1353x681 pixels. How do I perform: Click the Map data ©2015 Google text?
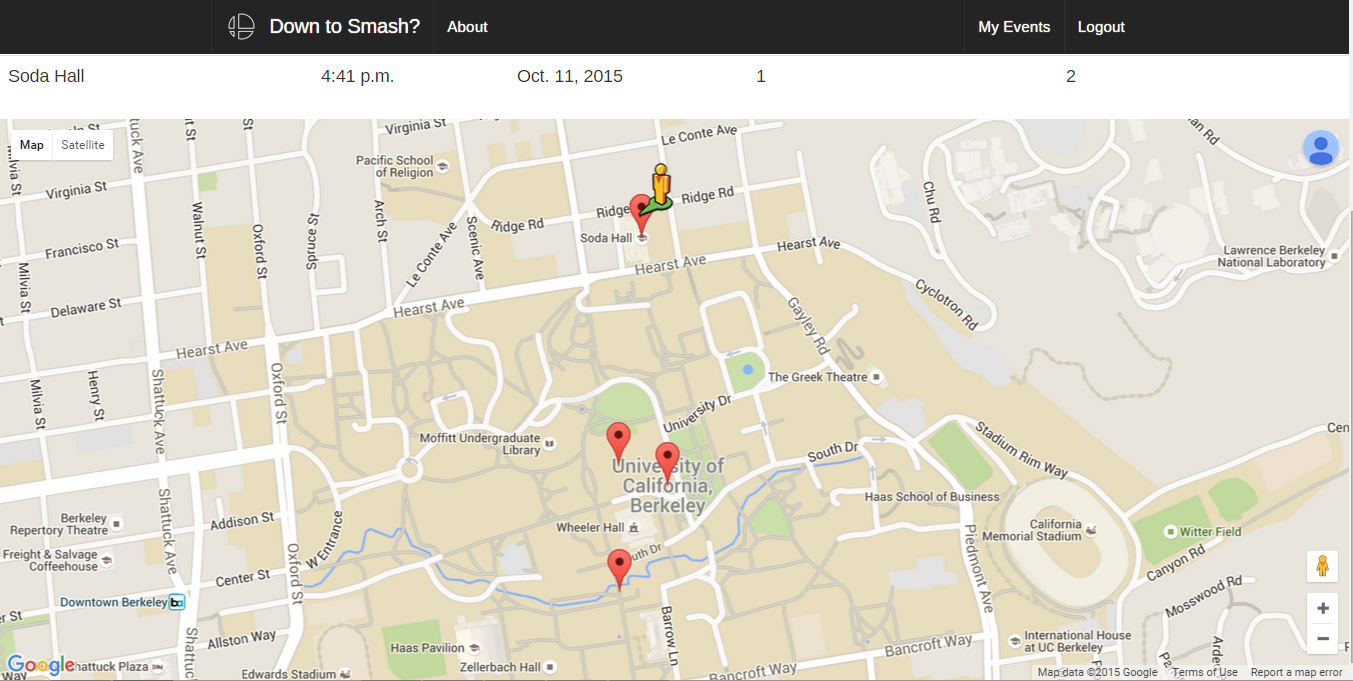click(x=1097, y=672)
